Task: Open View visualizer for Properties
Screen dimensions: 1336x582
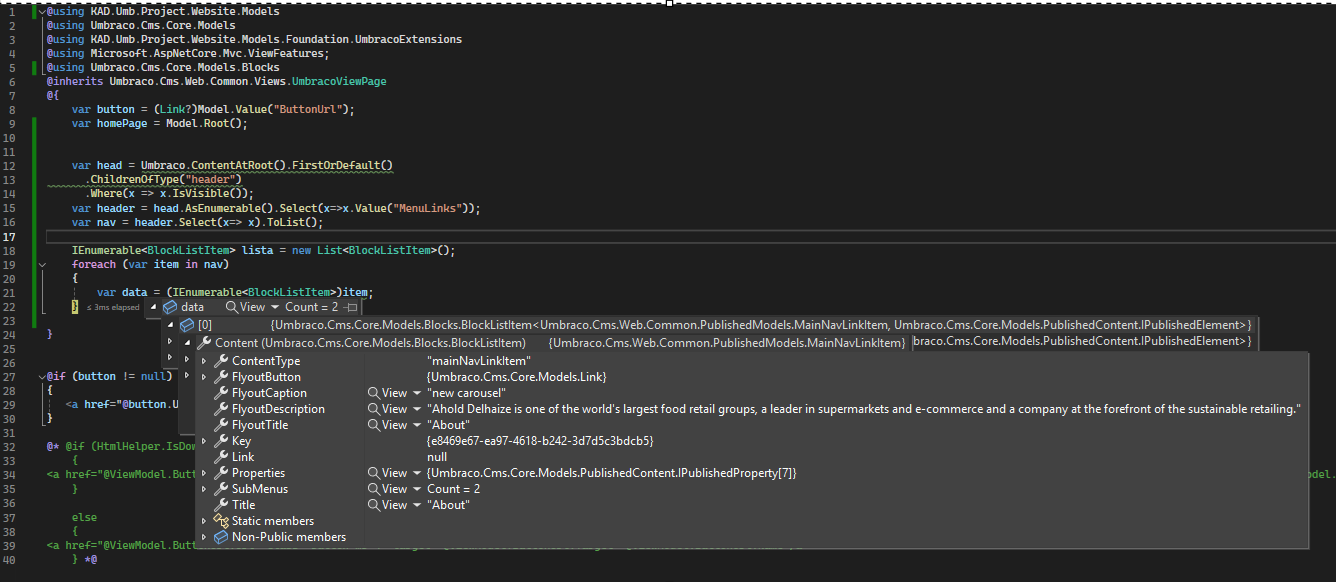Action: click(387, 473)
